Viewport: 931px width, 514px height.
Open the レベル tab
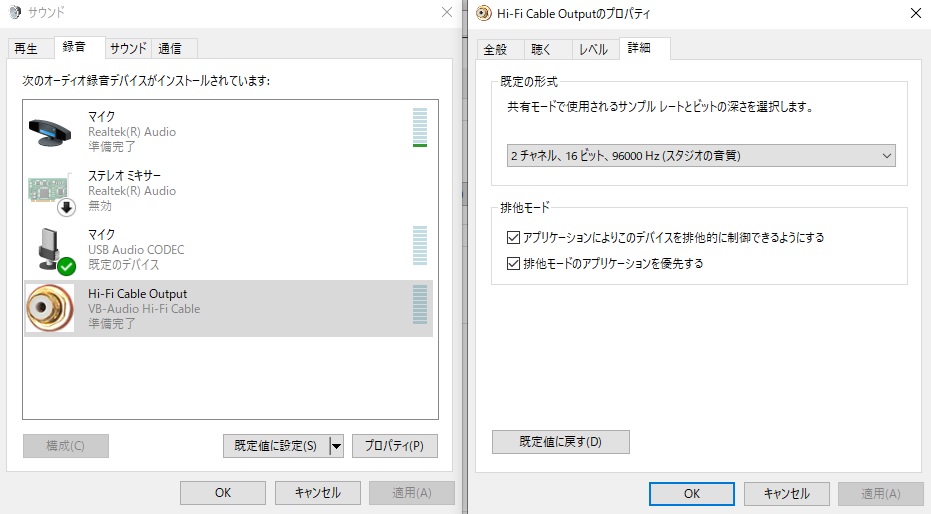pyautogui.click(x=594, y=49)
